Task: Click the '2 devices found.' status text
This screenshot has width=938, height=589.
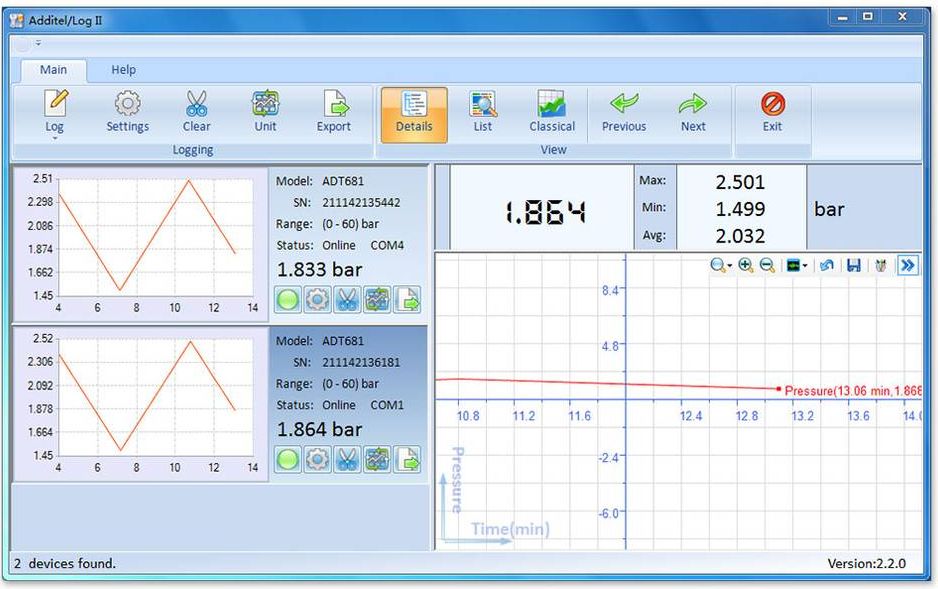Action: [65, 563]
